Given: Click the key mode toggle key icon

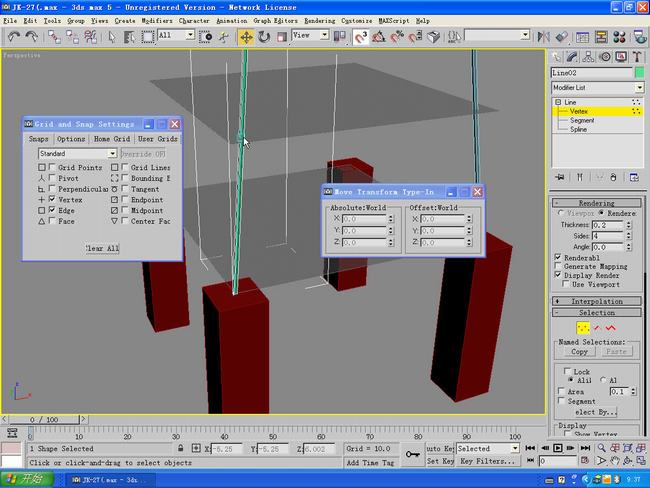Looking at the screenshot, I should click(412, 454).
